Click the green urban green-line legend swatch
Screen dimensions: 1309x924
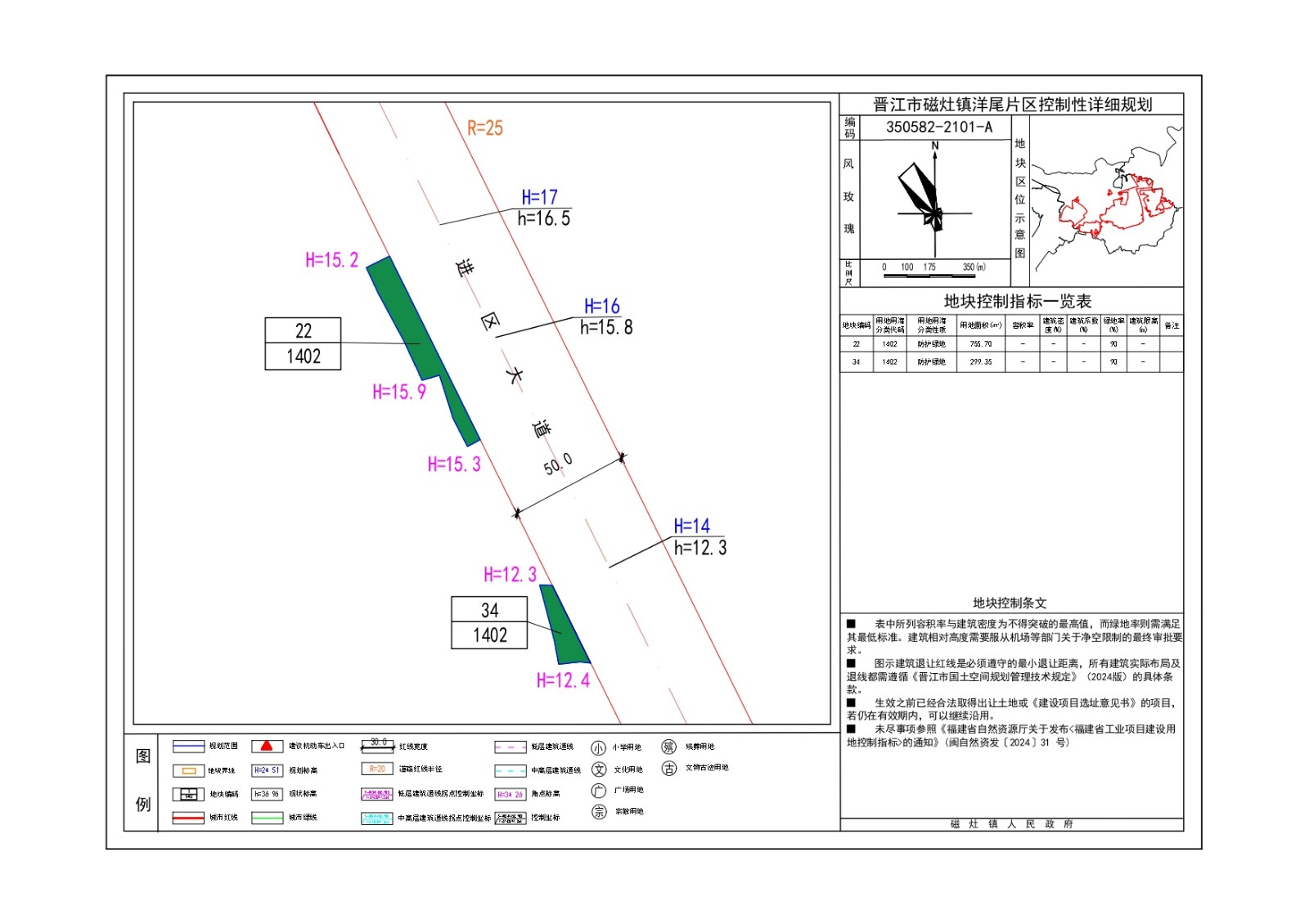(267, 818)
